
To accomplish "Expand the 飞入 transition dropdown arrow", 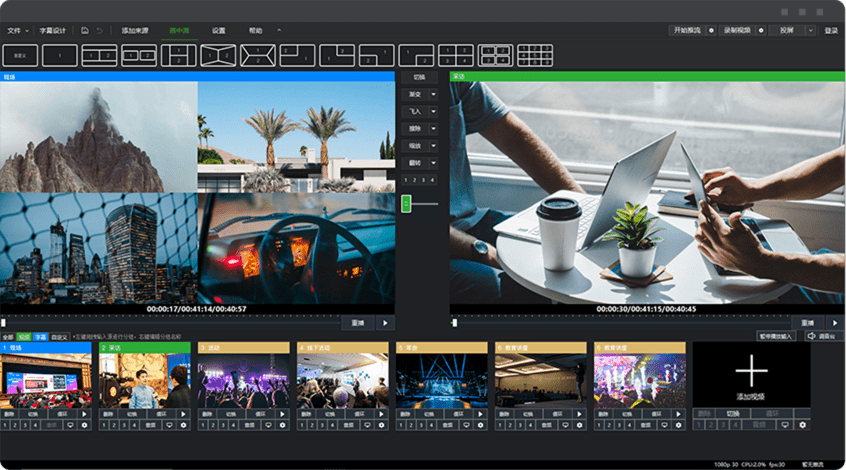I will click(434, 111).
